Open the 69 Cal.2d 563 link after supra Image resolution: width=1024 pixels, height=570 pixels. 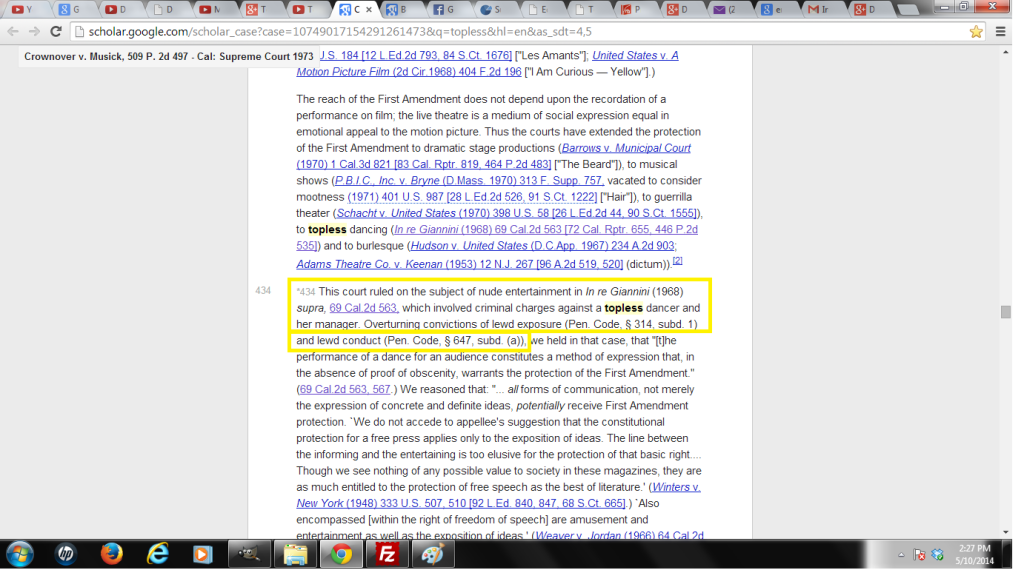coord(364,308)
